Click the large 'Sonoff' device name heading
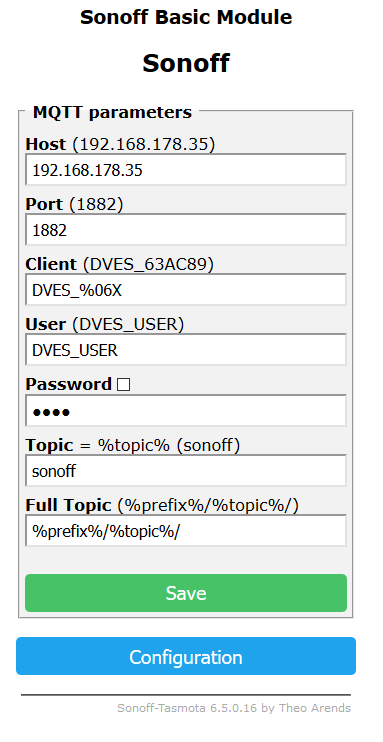Image resolution: width=383 pixels, height=742 pixels. point(186,62)
